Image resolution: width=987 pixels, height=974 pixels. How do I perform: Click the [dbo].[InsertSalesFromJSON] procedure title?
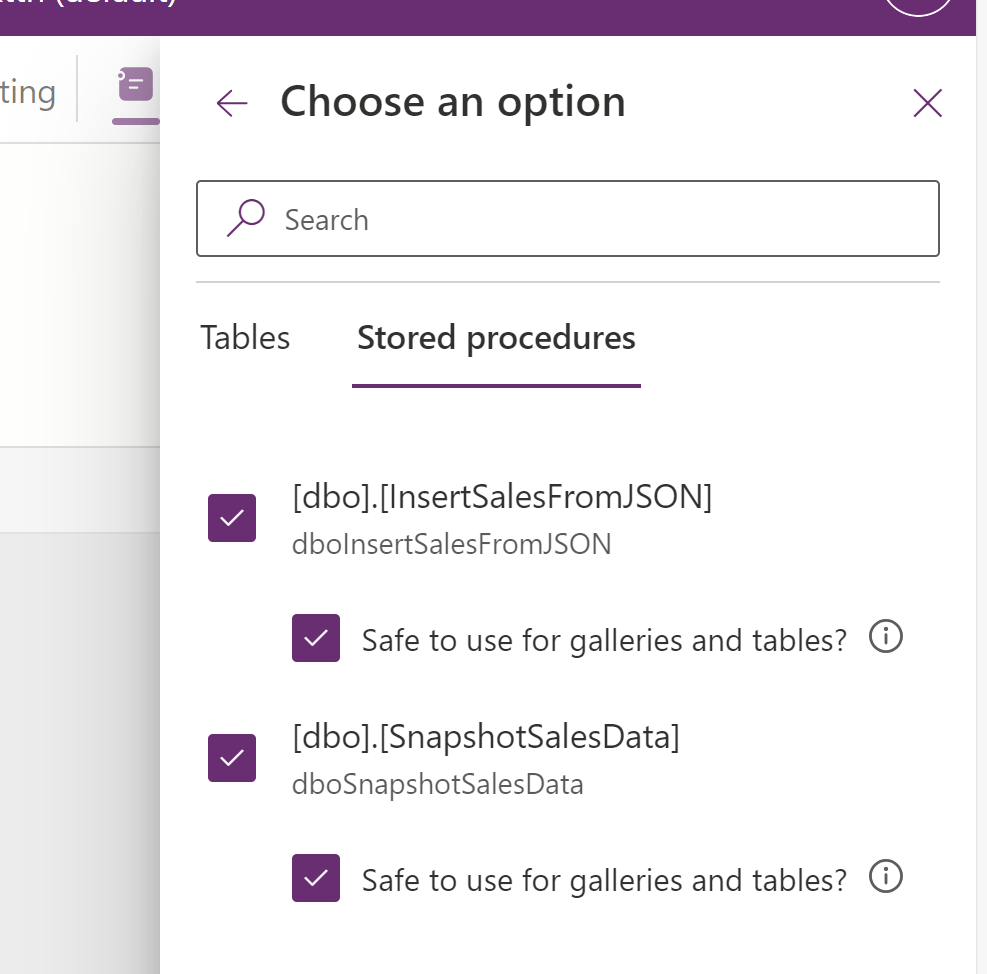pyautogui.click(x=500, y=497)
